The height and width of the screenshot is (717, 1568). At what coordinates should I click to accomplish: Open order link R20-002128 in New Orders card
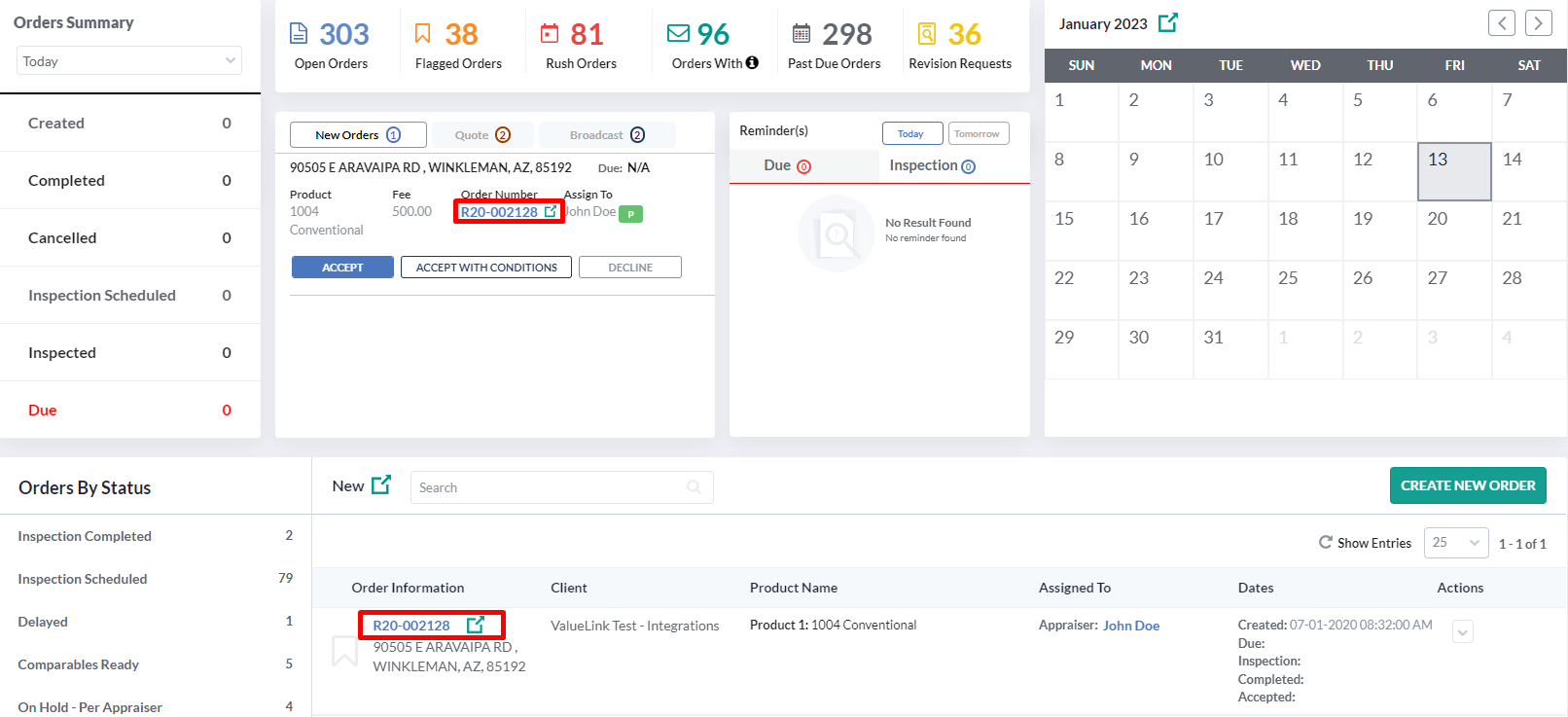pos(499,212)
